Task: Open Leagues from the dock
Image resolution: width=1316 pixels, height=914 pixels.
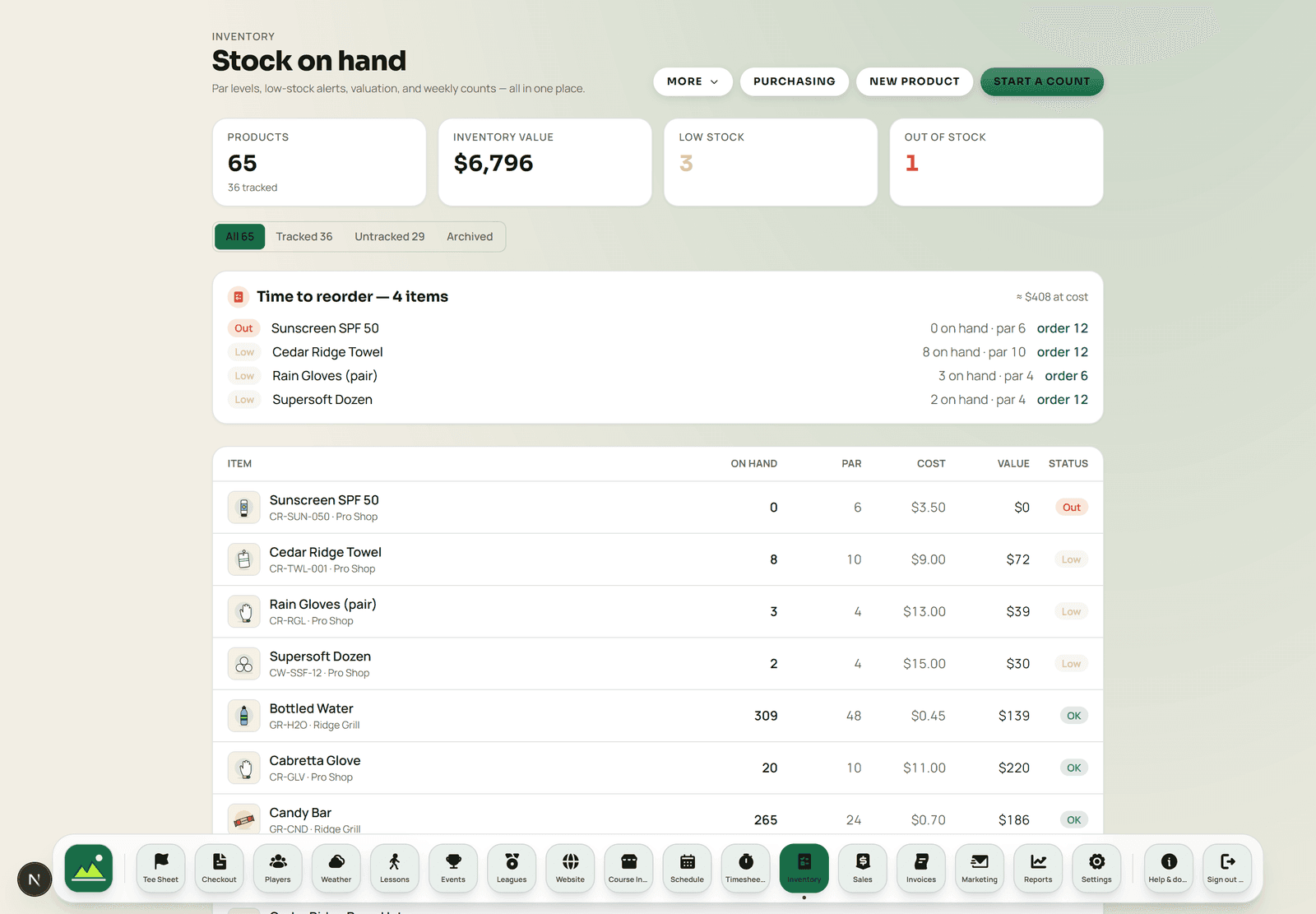Action: point(512,868)
